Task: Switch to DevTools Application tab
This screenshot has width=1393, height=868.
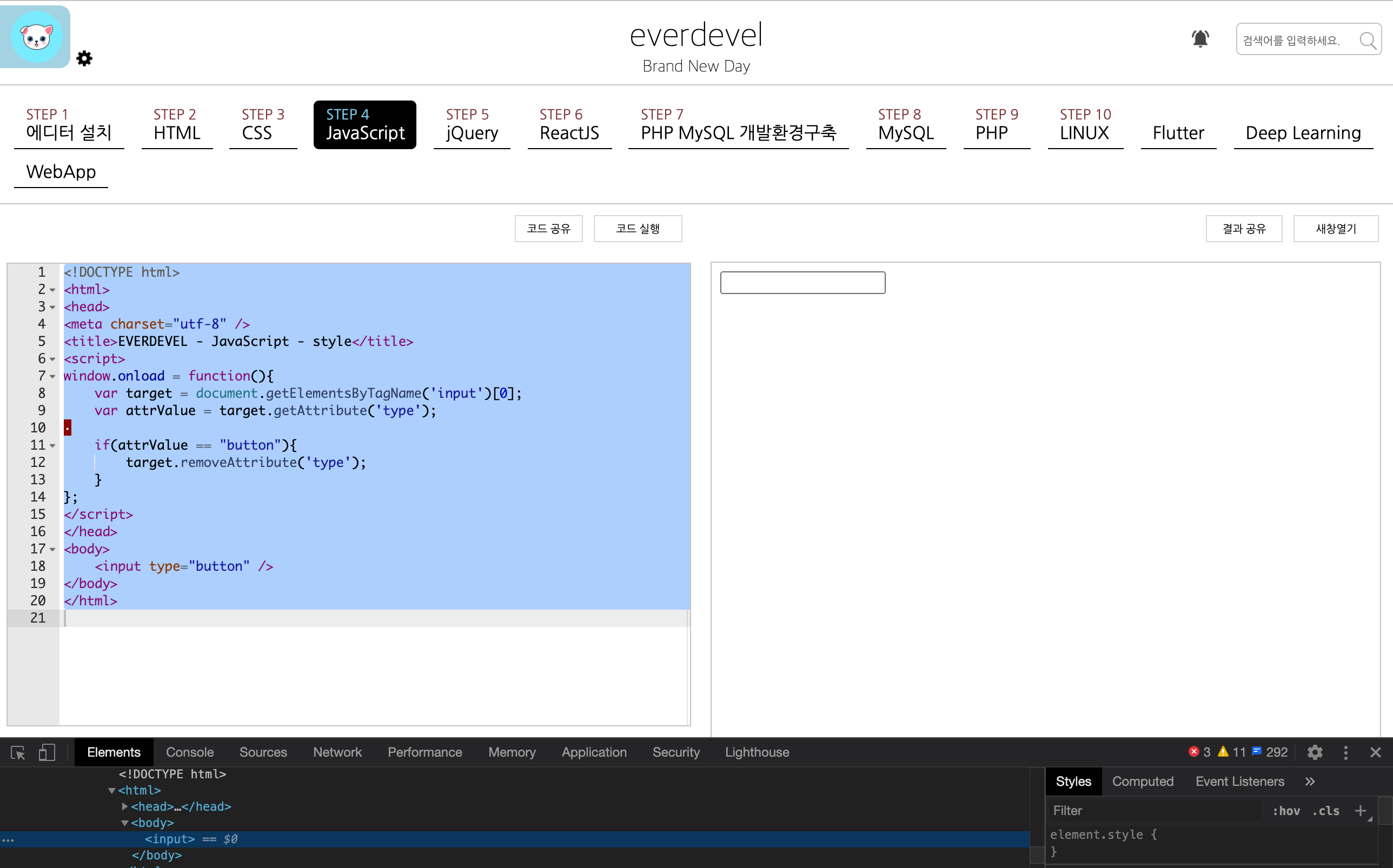Action: click(594, 753)
